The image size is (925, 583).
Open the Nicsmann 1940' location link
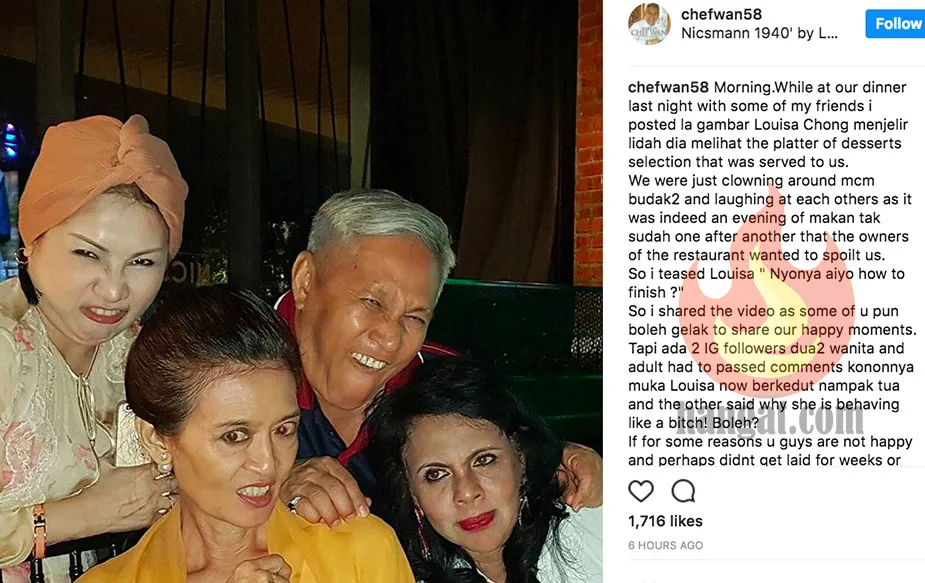(x=759, y=34)
